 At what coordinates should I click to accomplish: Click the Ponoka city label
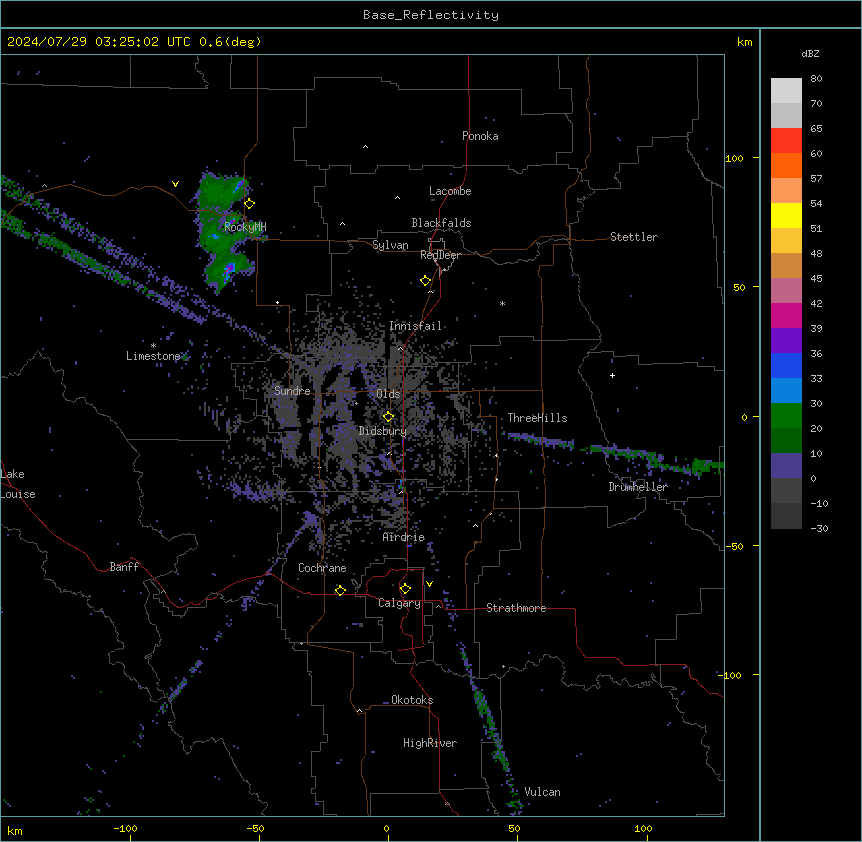click(x=480, y=136)
